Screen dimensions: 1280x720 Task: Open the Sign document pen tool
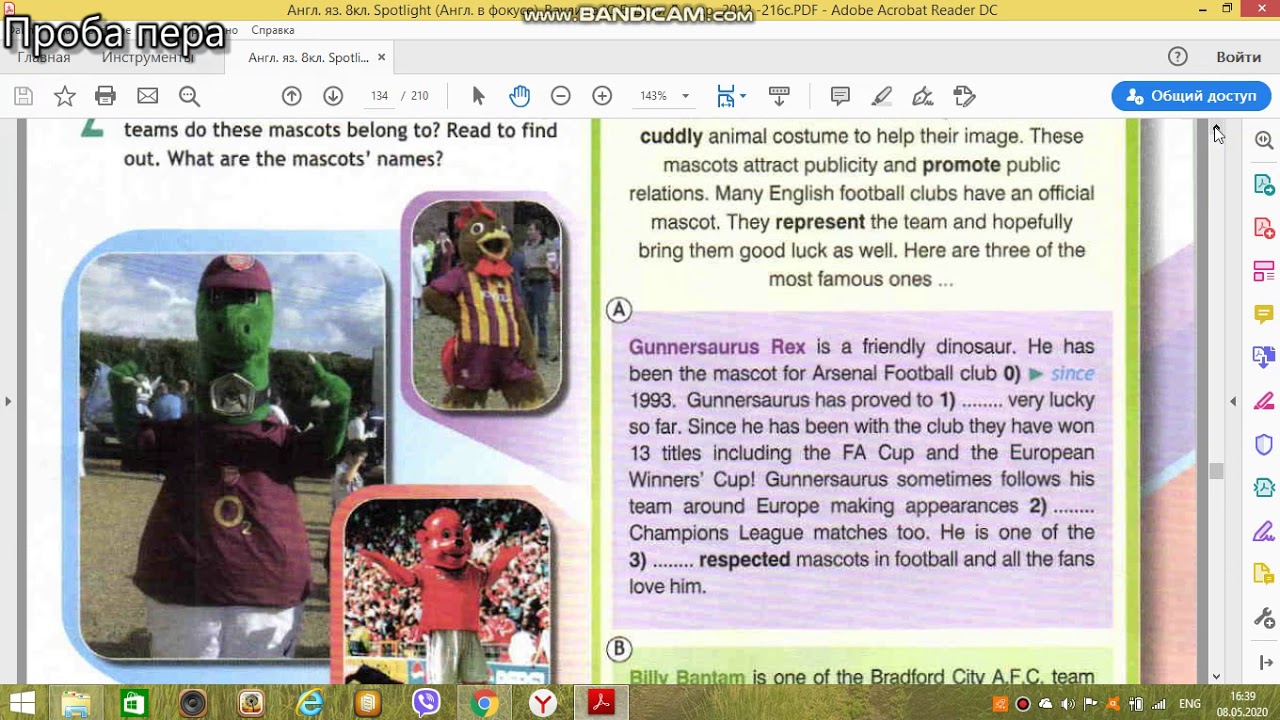(x=922, y=96)
